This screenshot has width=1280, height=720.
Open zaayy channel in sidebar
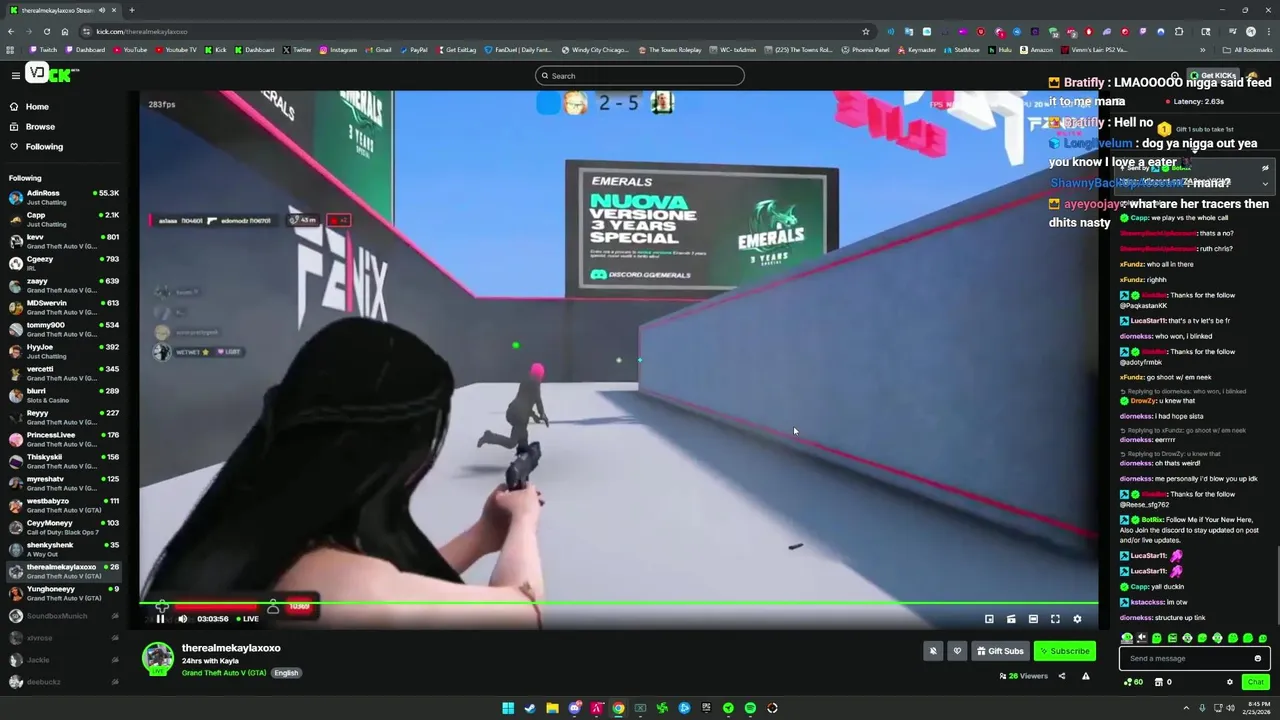(x=63, y=285)
